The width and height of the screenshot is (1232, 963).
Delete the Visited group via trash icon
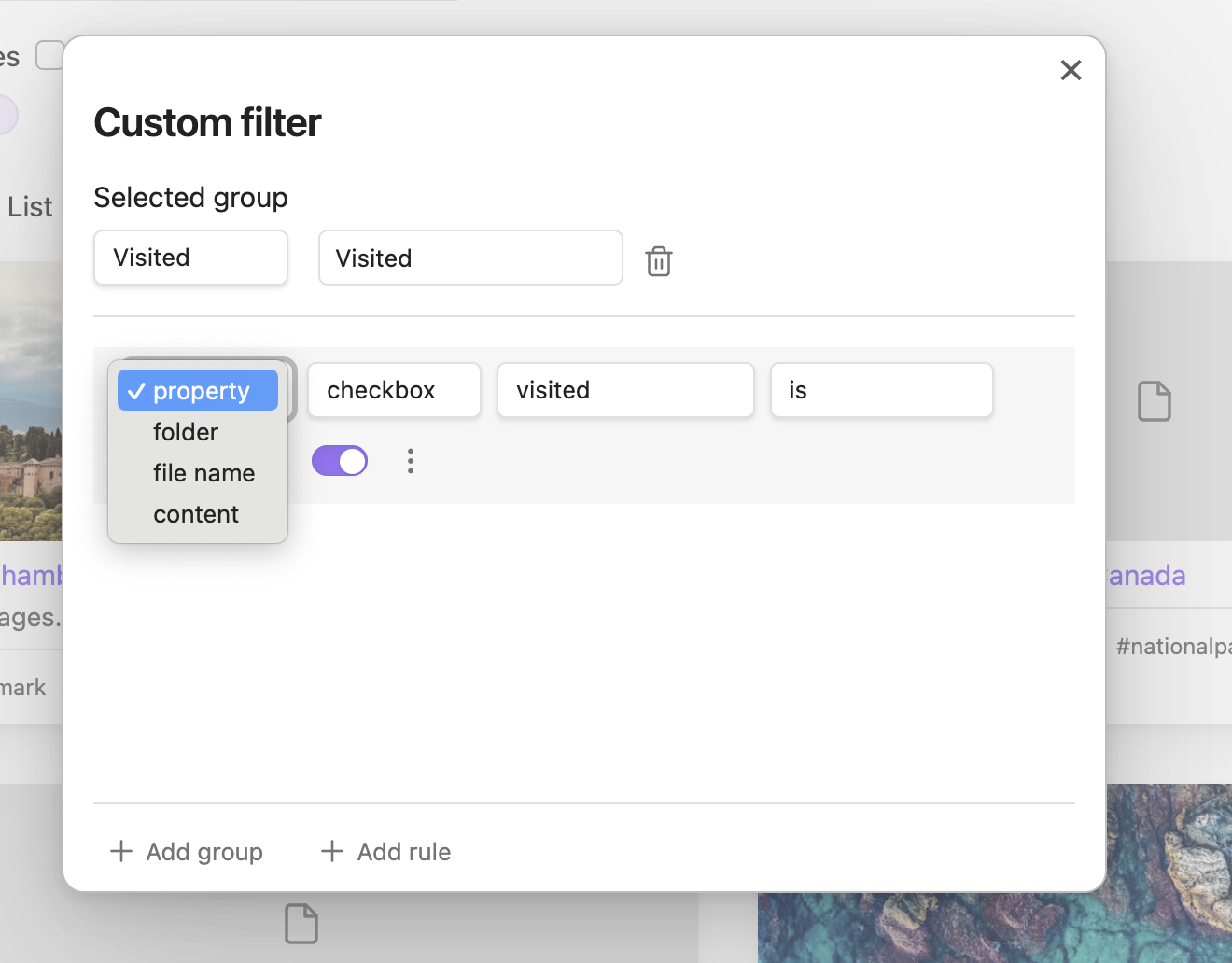659,261
